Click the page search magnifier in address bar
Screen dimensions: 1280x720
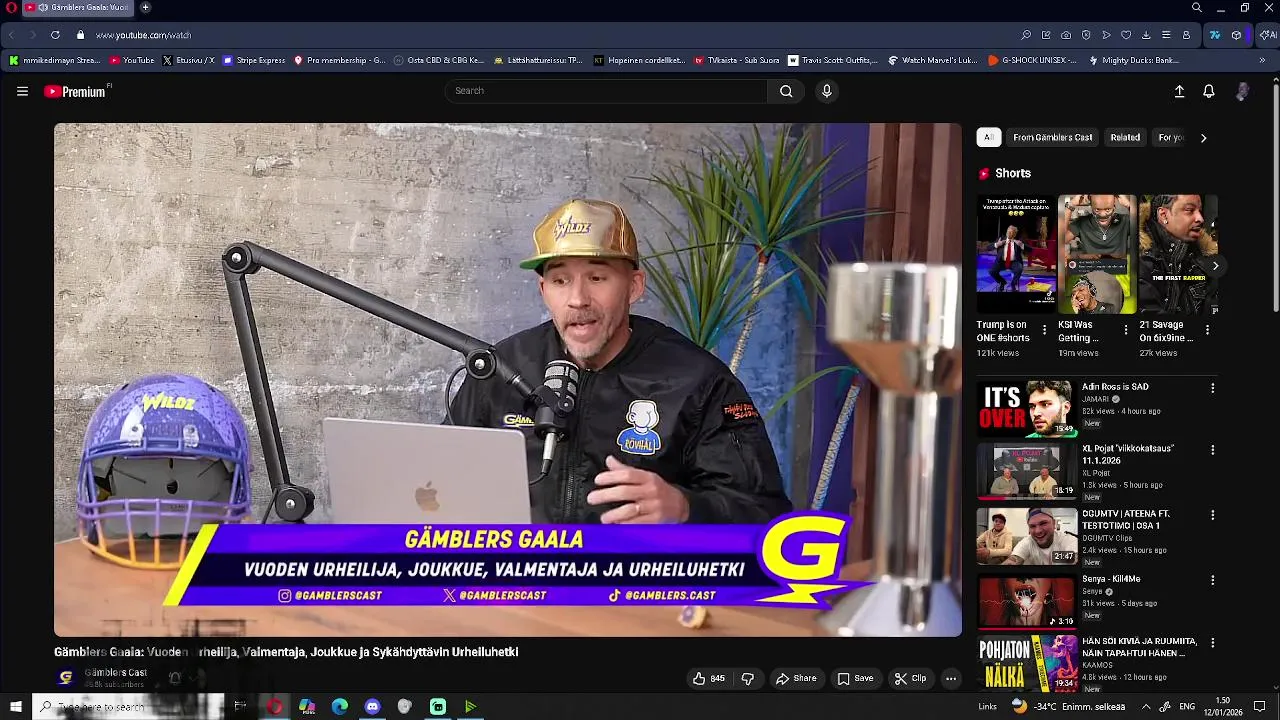(1026, 35)
